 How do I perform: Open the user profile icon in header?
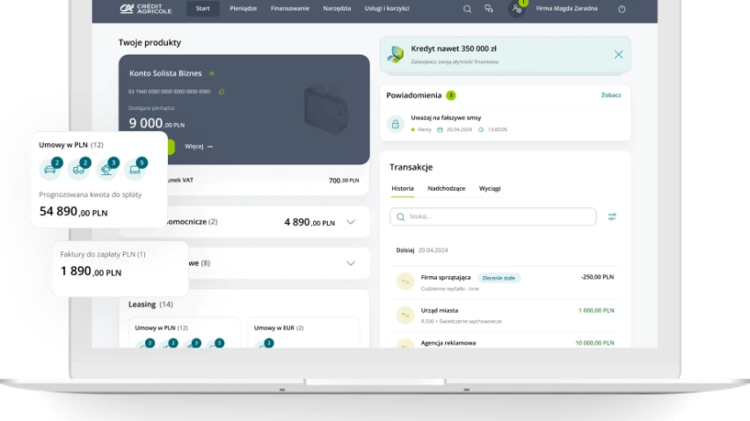coord(517,9)
